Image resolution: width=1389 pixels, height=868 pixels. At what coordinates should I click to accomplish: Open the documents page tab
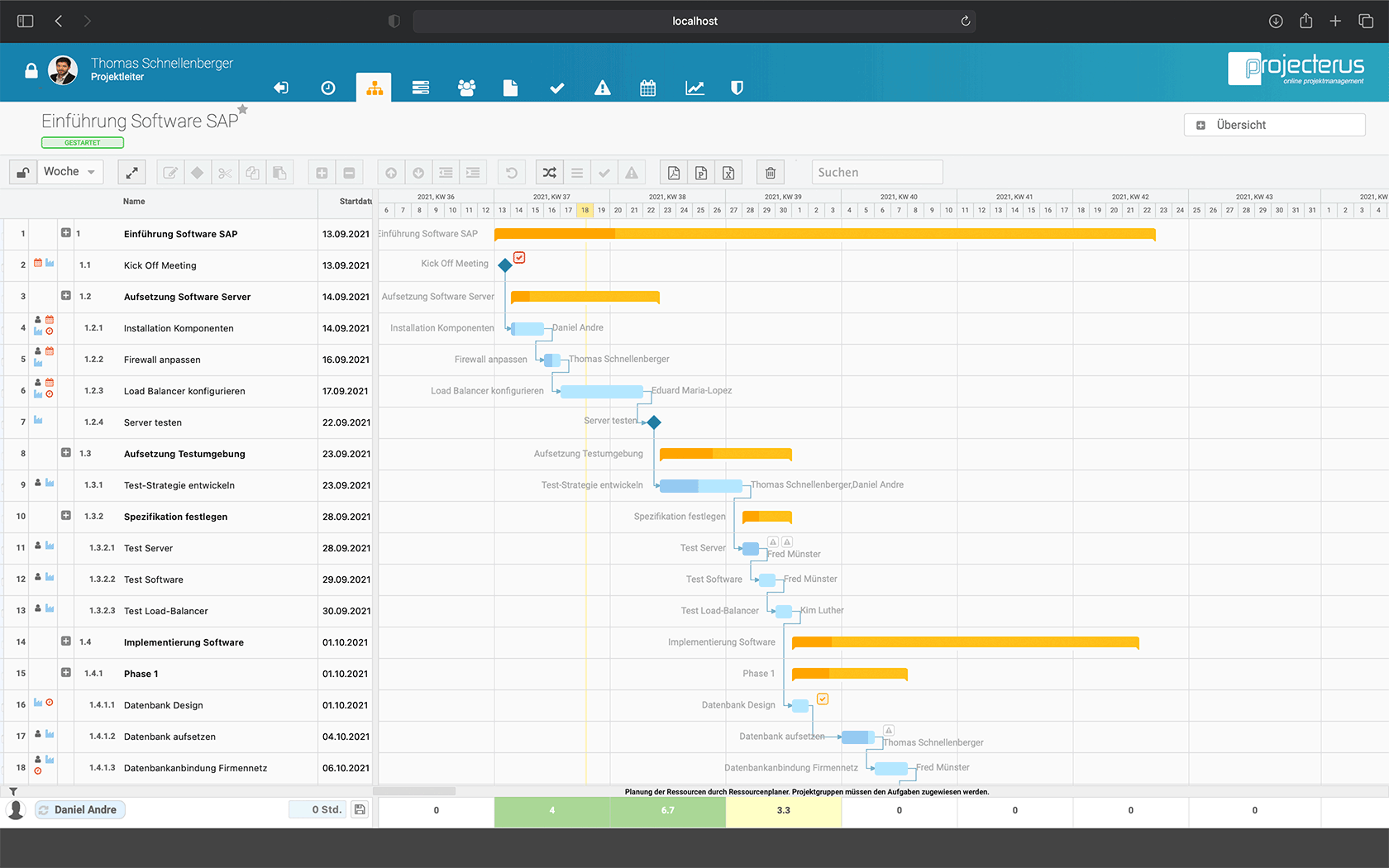pos(510,88)
